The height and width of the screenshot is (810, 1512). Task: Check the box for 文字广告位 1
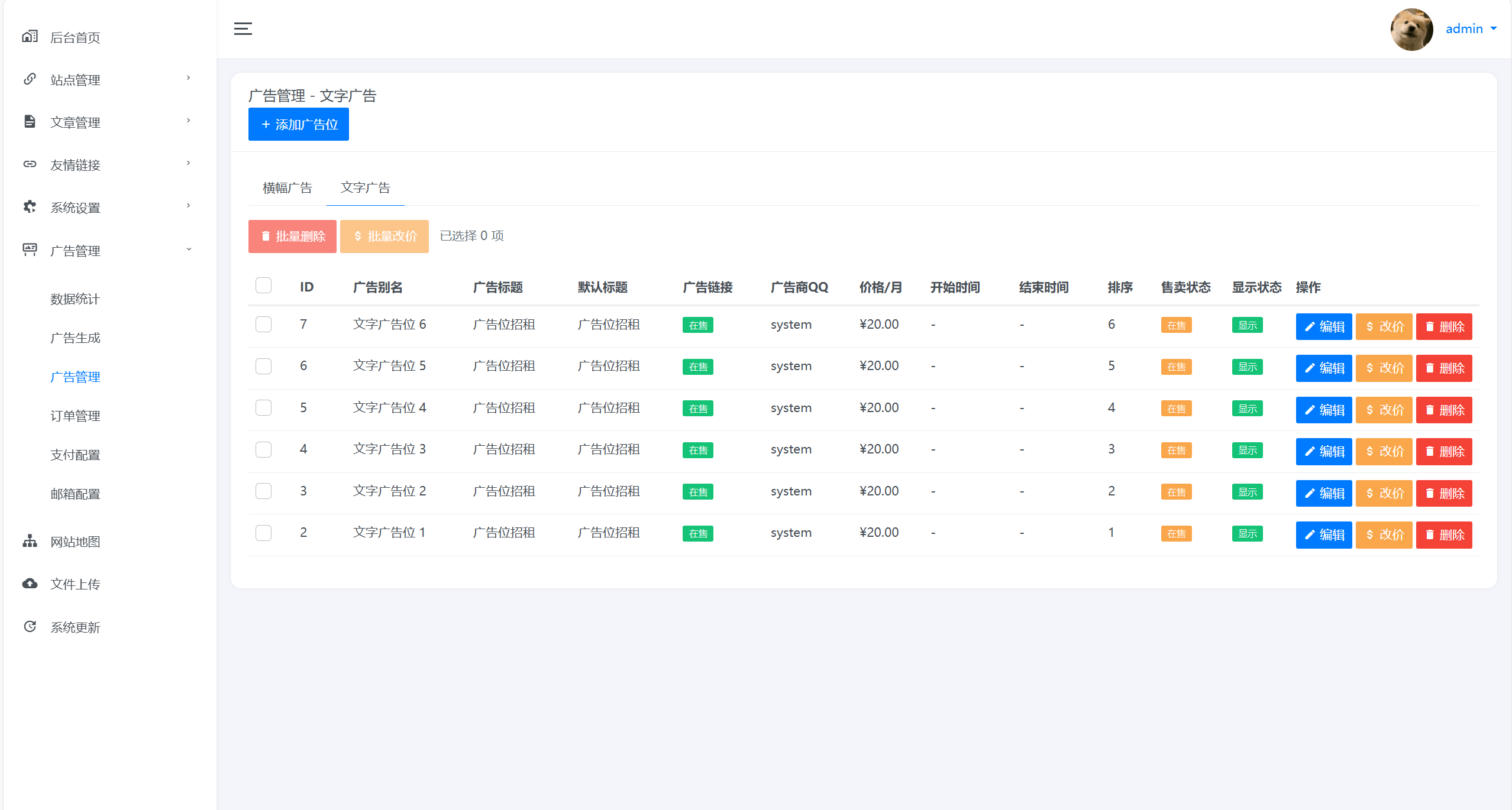pyautogui.click(x=263, y=533)
